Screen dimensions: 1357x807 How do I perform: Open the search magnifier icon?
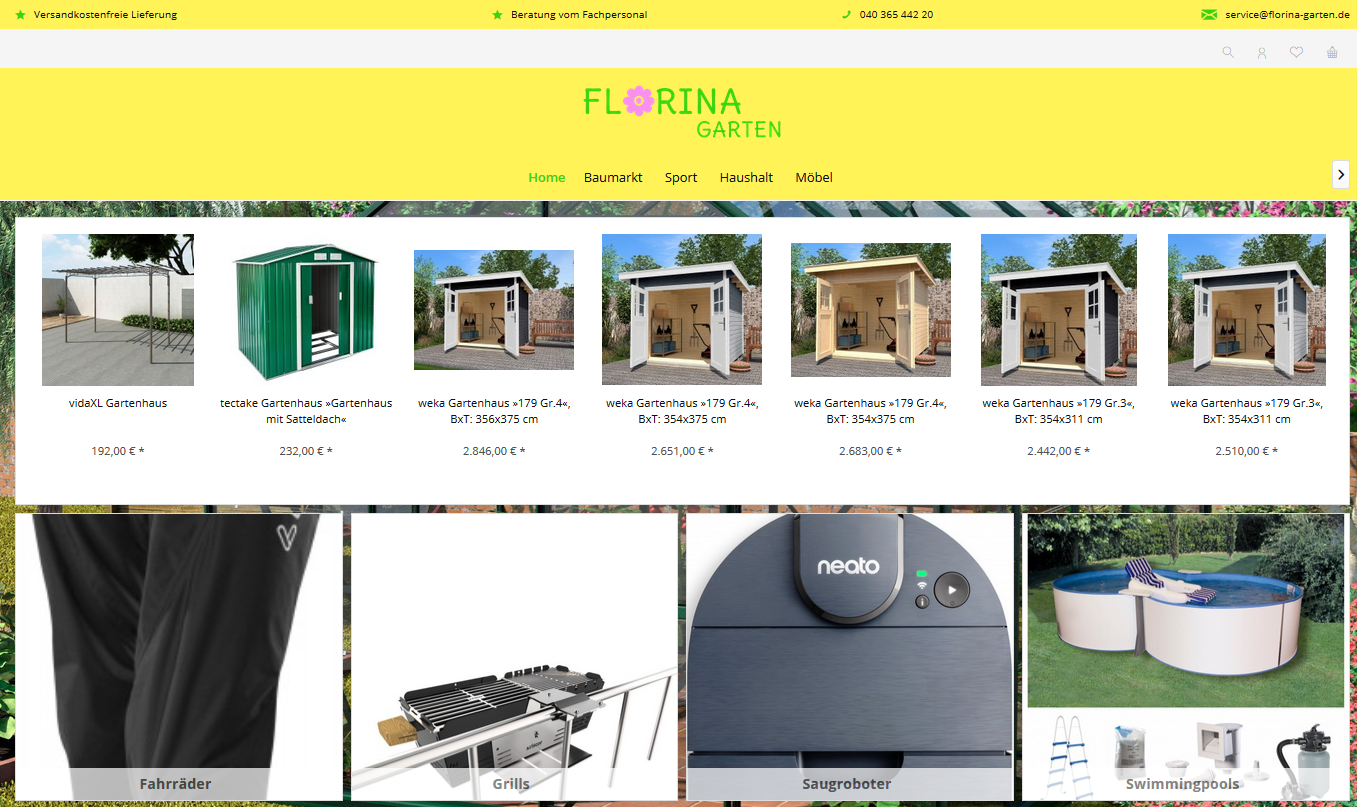pos(1228,53)
